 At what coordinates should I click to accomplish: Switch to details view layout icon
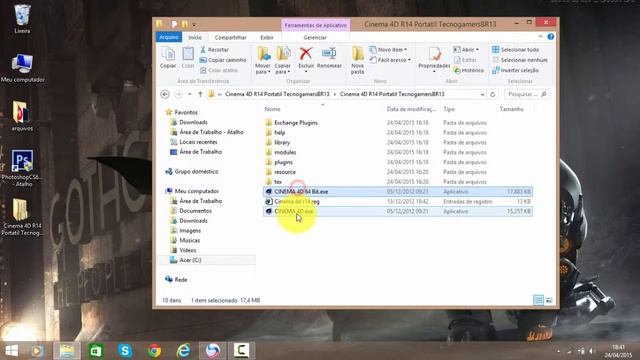coord(538,300)
